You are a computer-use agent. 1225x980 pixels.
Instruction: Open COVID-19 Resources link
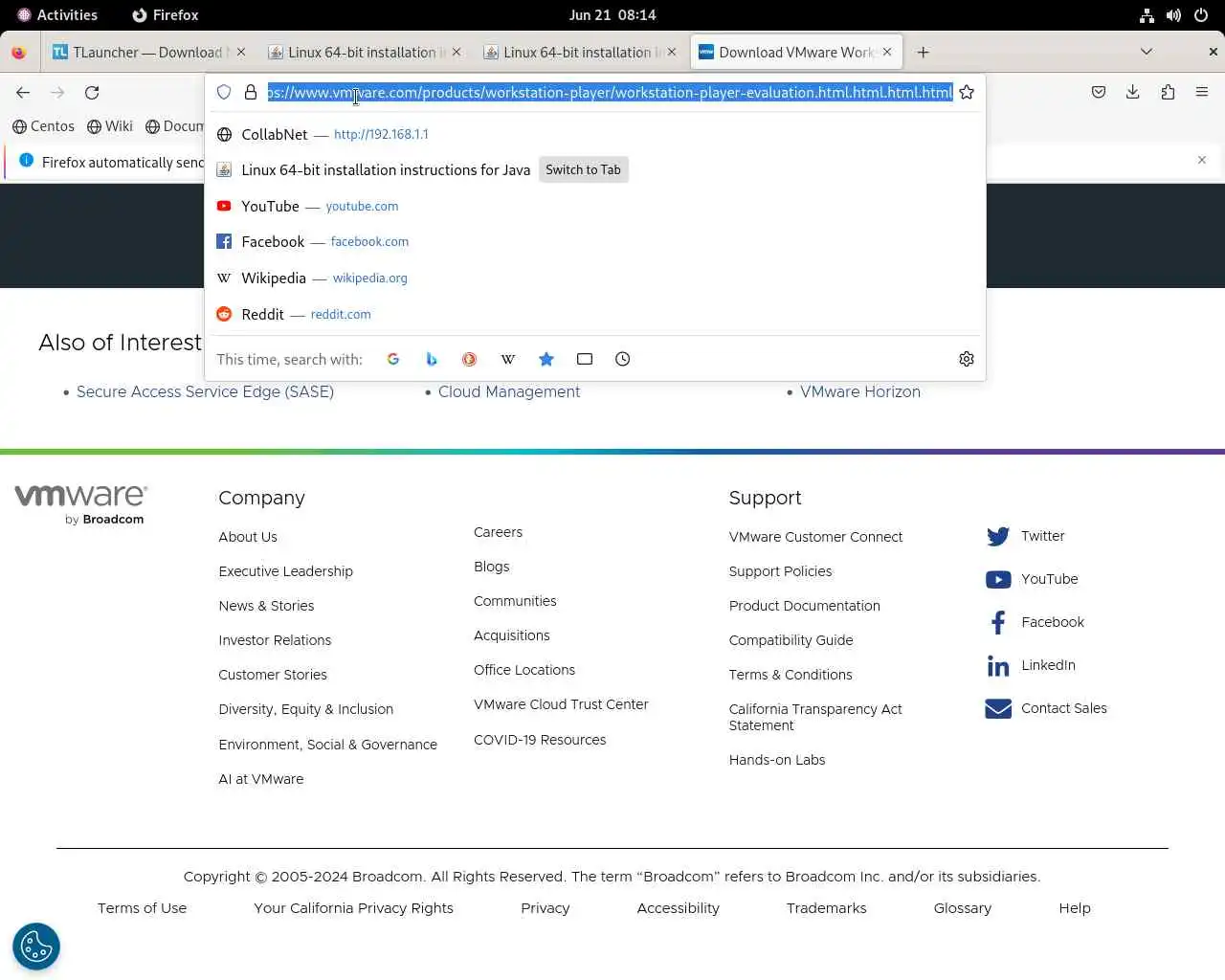point(540,740)
